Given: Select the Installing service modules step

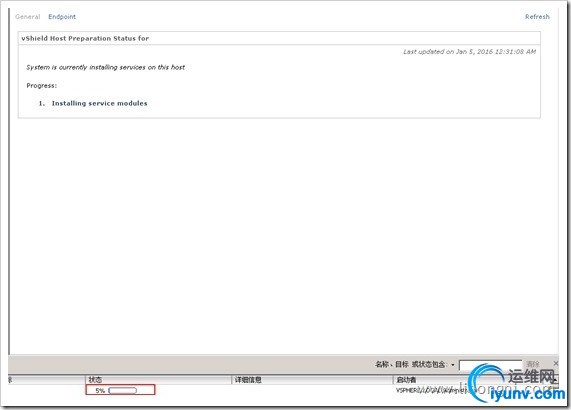Looking at the screenshot, I should click(x=99, y=103).
